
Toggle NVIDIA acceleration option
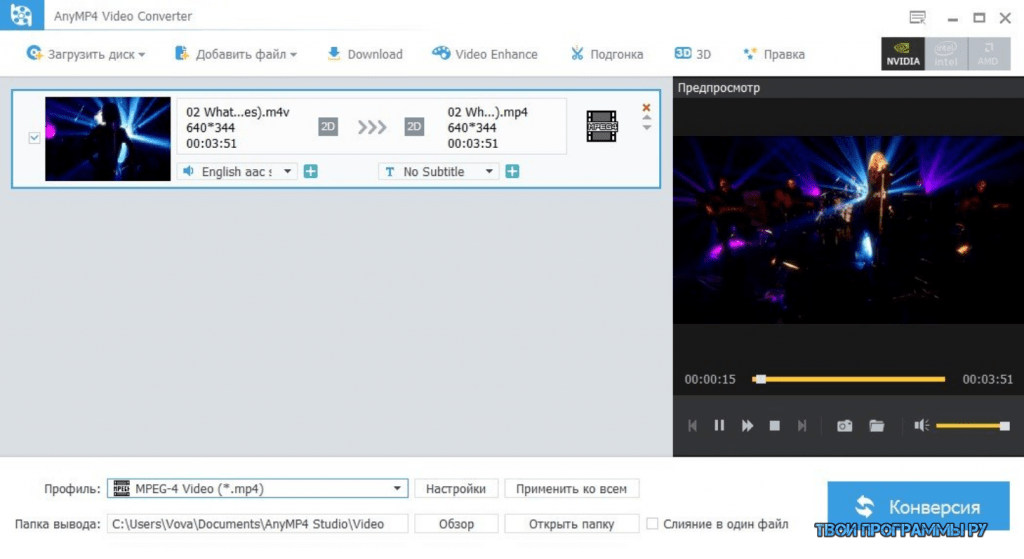tap(902, 54)
